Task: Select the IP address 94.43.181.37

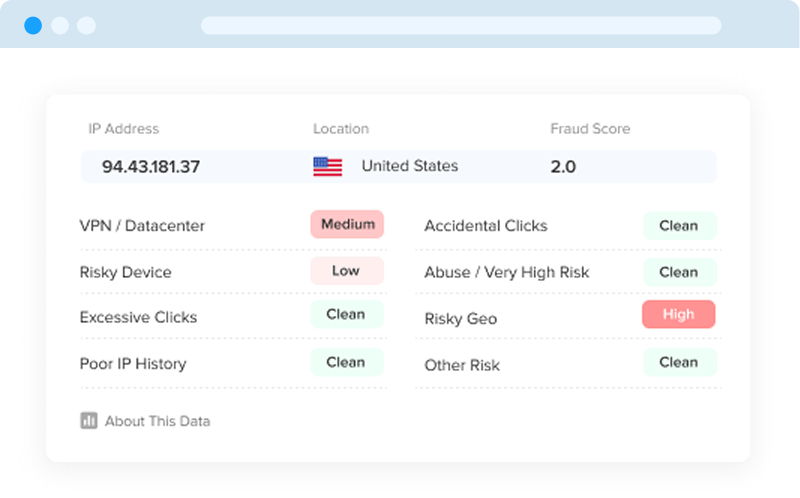Action: coord(151,166)
